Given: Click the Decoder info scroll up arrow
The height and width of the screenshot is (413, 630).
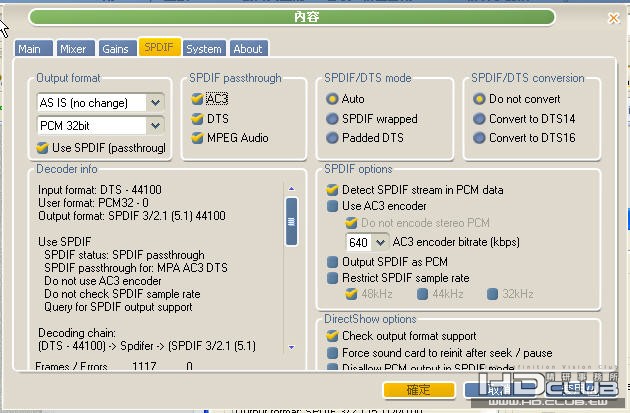Looking at the screenshot, I should point(292,188).
